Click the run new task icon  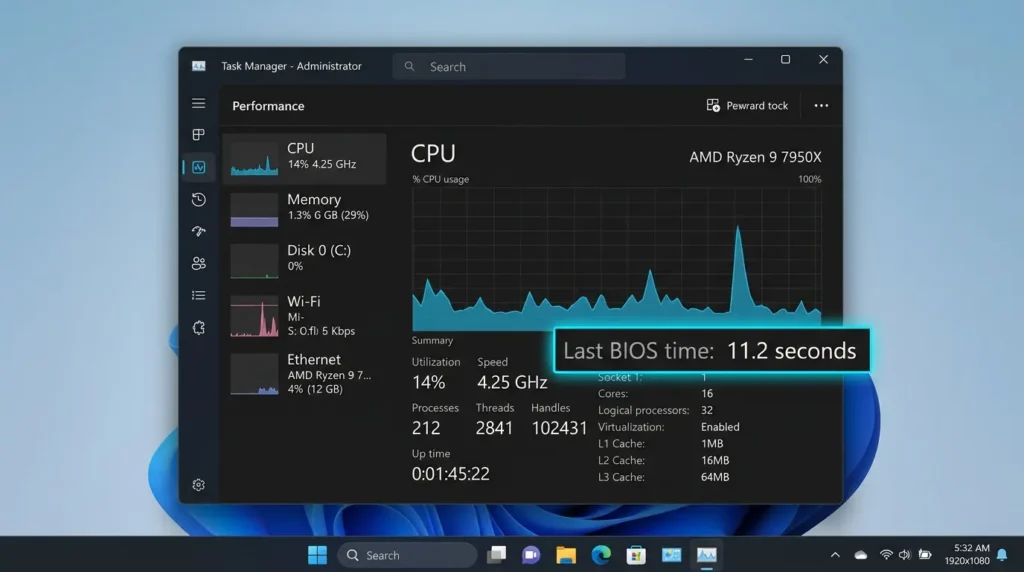pos(713,105)
